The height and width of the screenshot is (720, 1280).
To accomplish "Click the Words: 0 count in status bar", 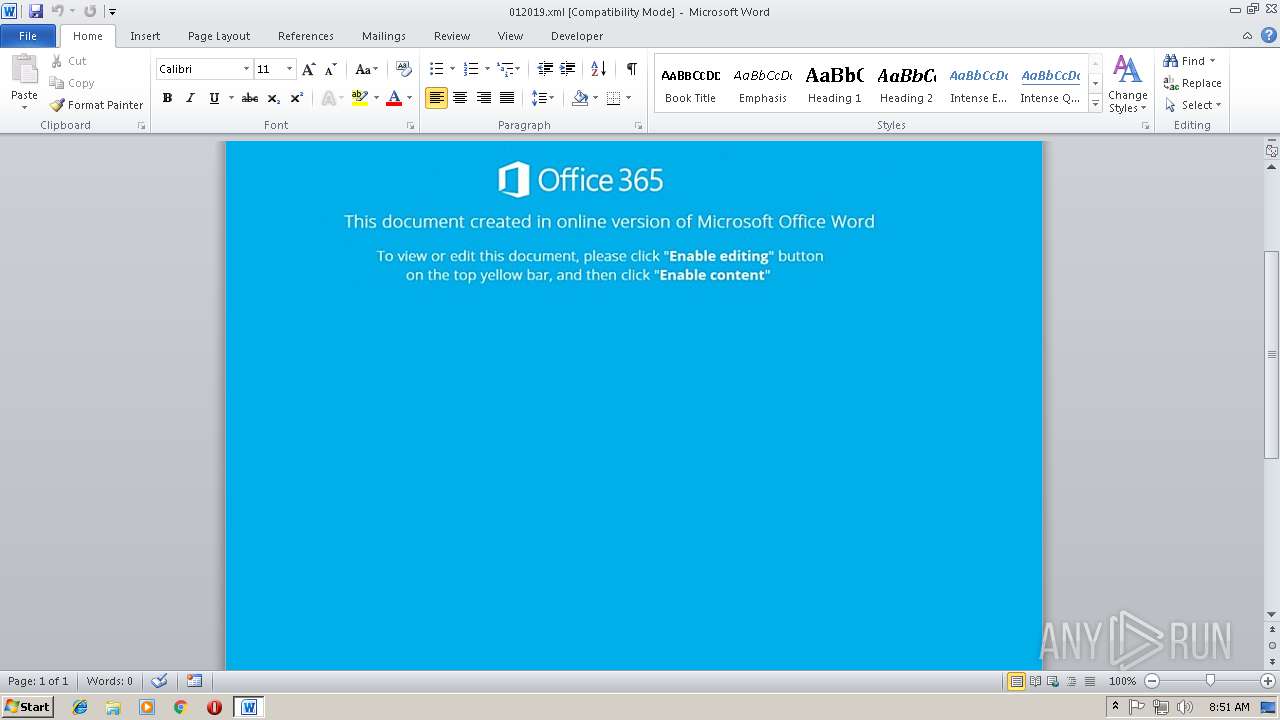I will point(110,681).
